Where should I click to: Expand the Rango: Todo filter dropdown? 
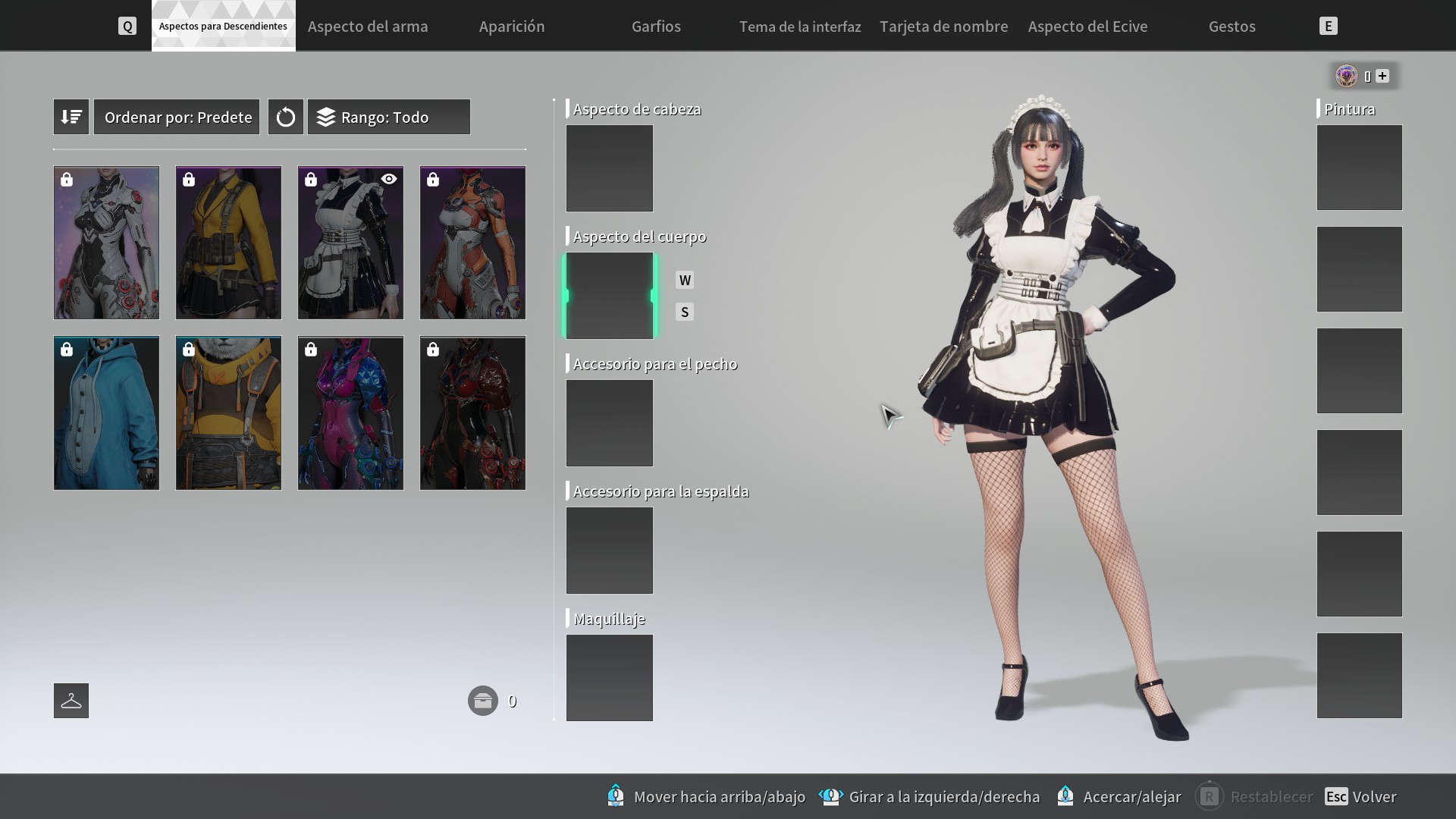(388, 117)
